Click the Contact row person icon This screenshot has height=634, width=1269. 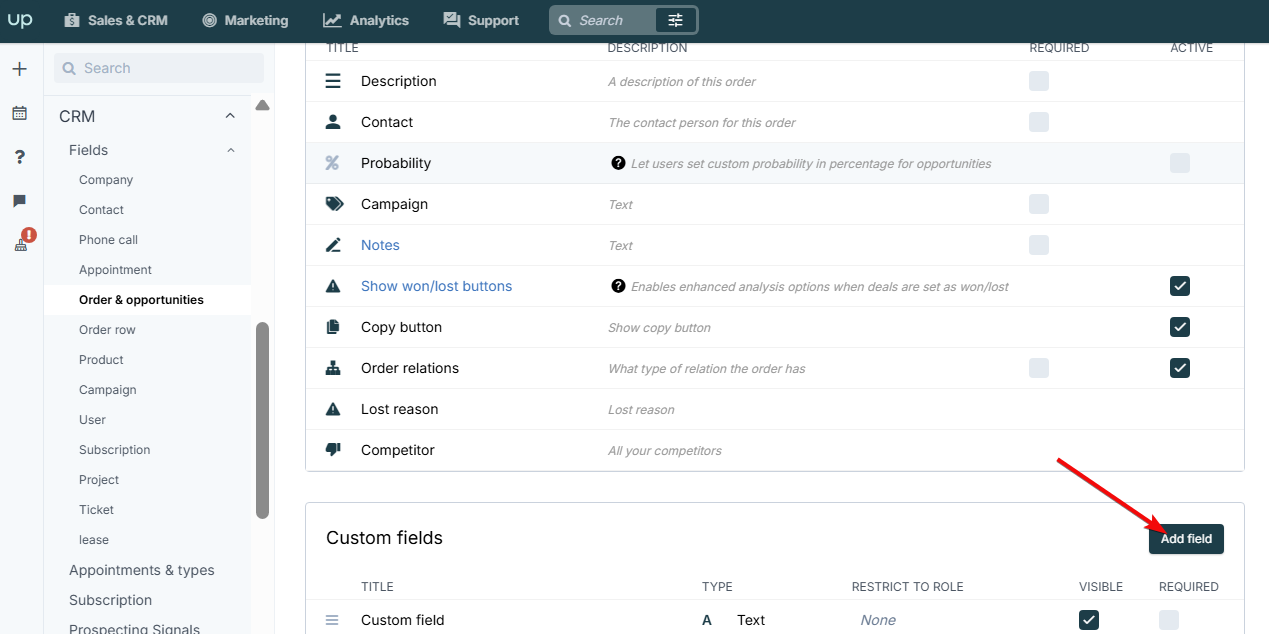point(333,122)
